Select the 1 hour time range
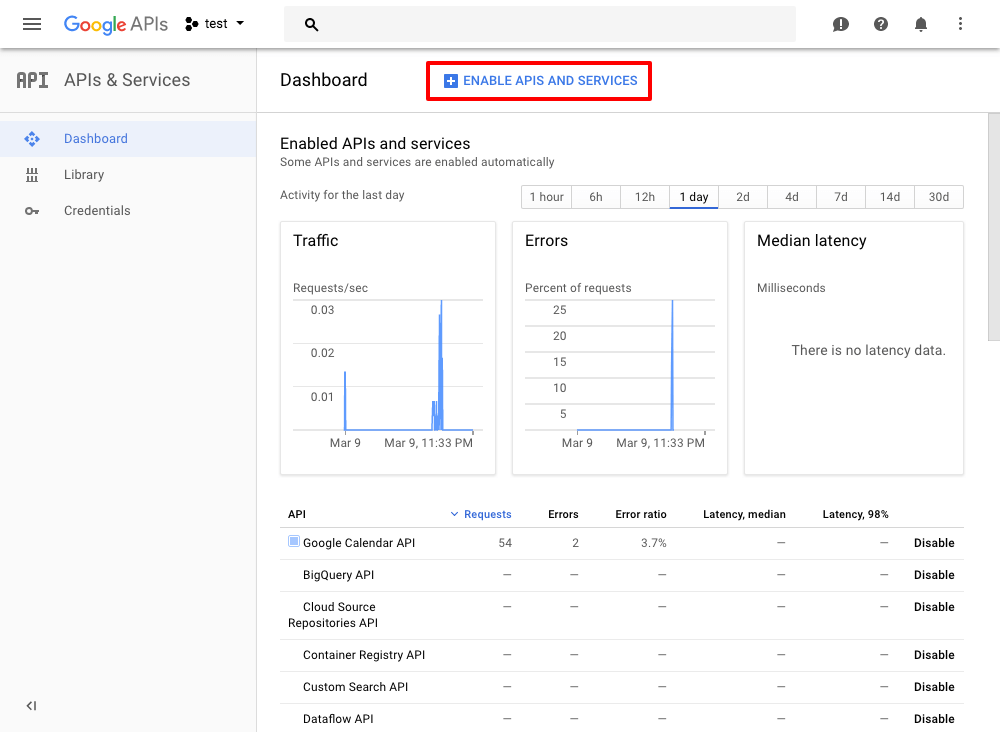 [546, 197]
